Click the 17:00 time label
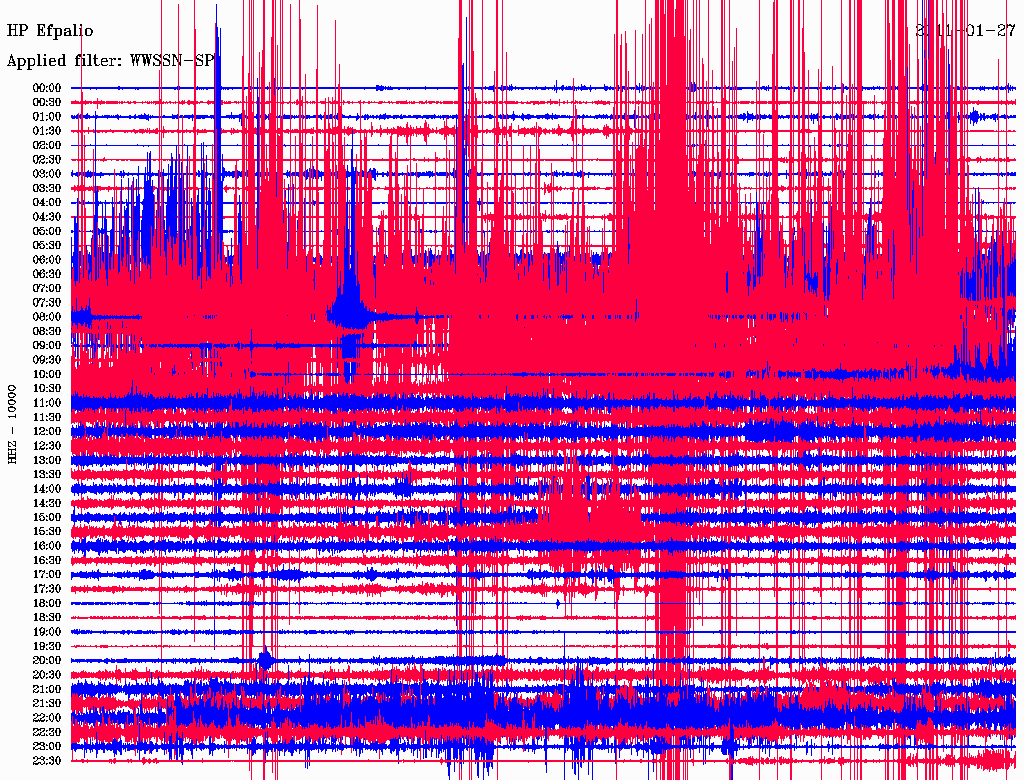The image size is (1024, 780). click(x=47, y=575)
